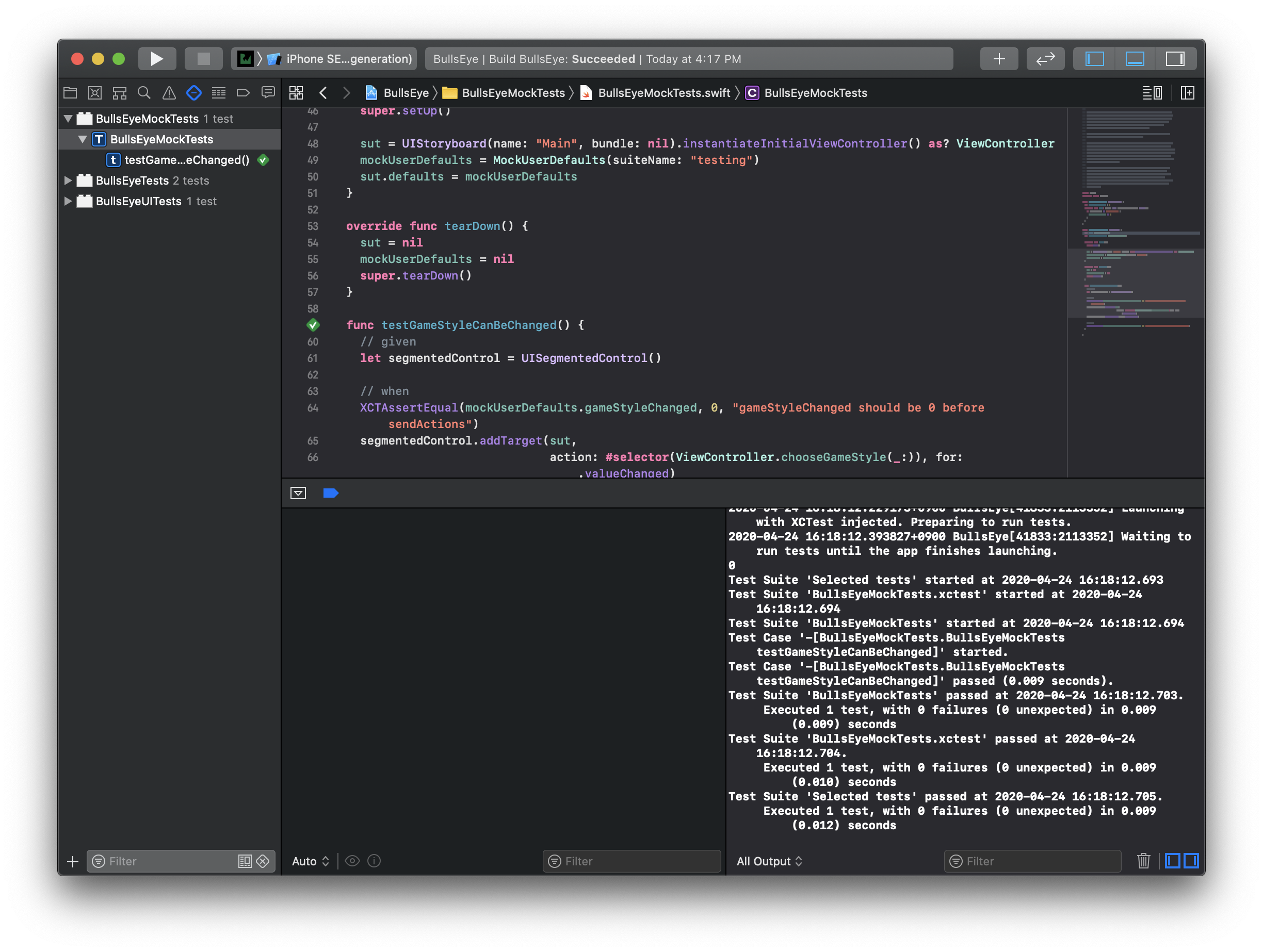The height and width of the screenshot is (952, 1263).
Task: Click the Stop button in toolbar
Action: click(203, 59)
